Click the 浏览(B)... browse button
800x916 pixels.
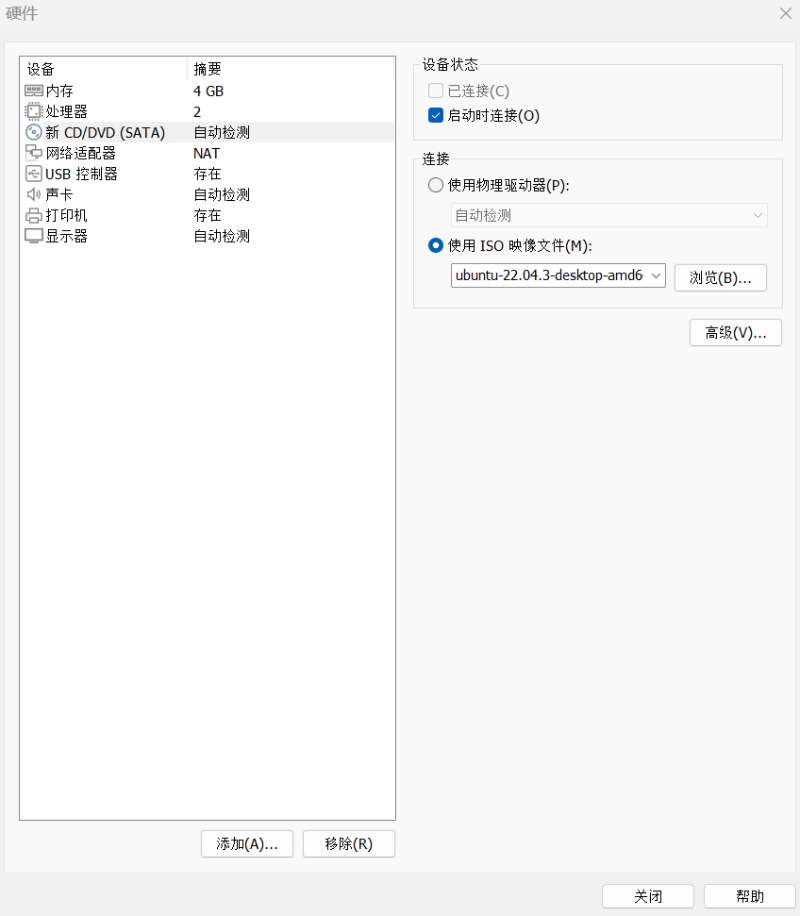721,277
